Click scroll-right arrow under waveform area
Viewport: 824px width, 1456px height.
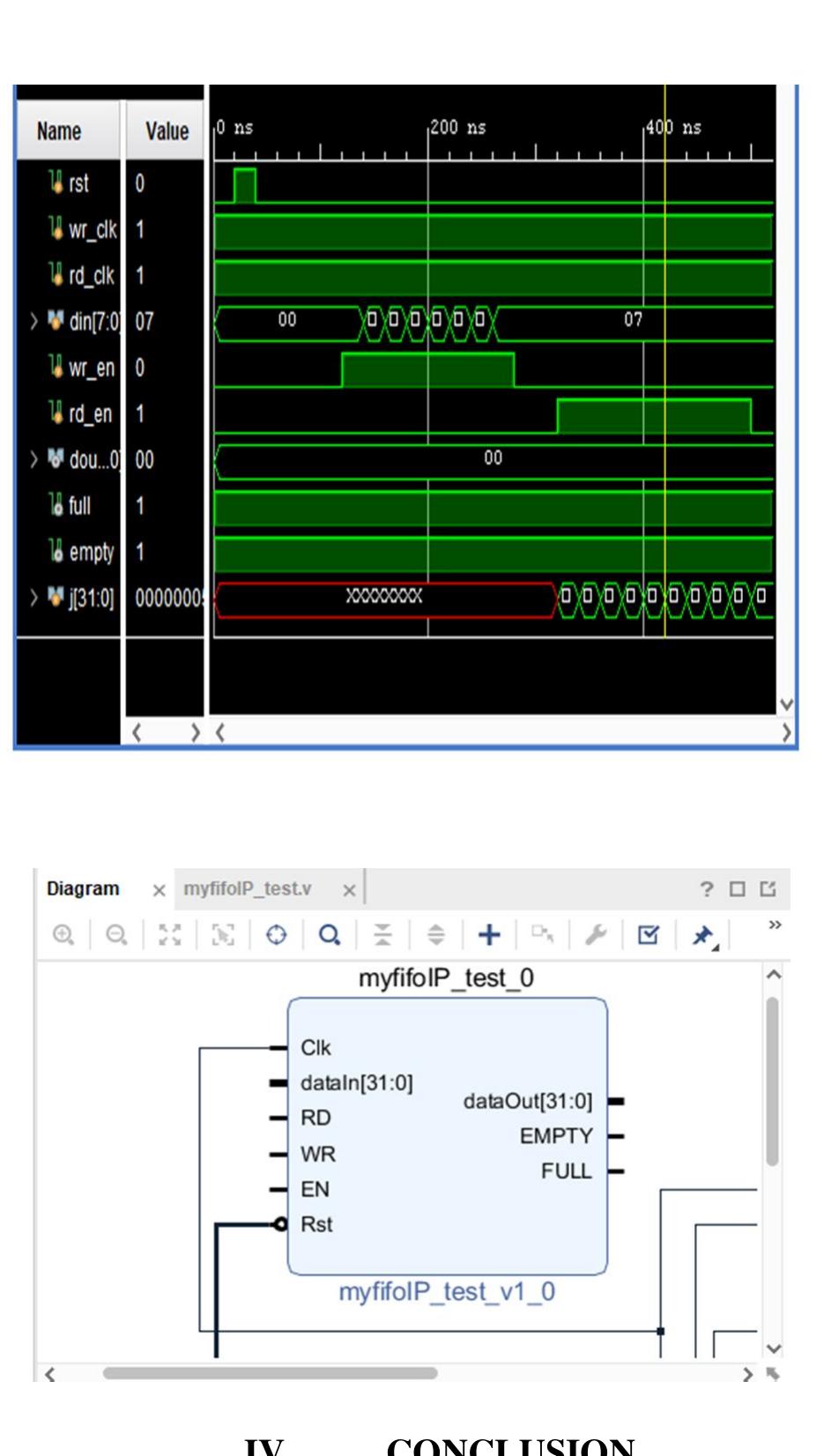pyautogui.click(x=786, y=732)
